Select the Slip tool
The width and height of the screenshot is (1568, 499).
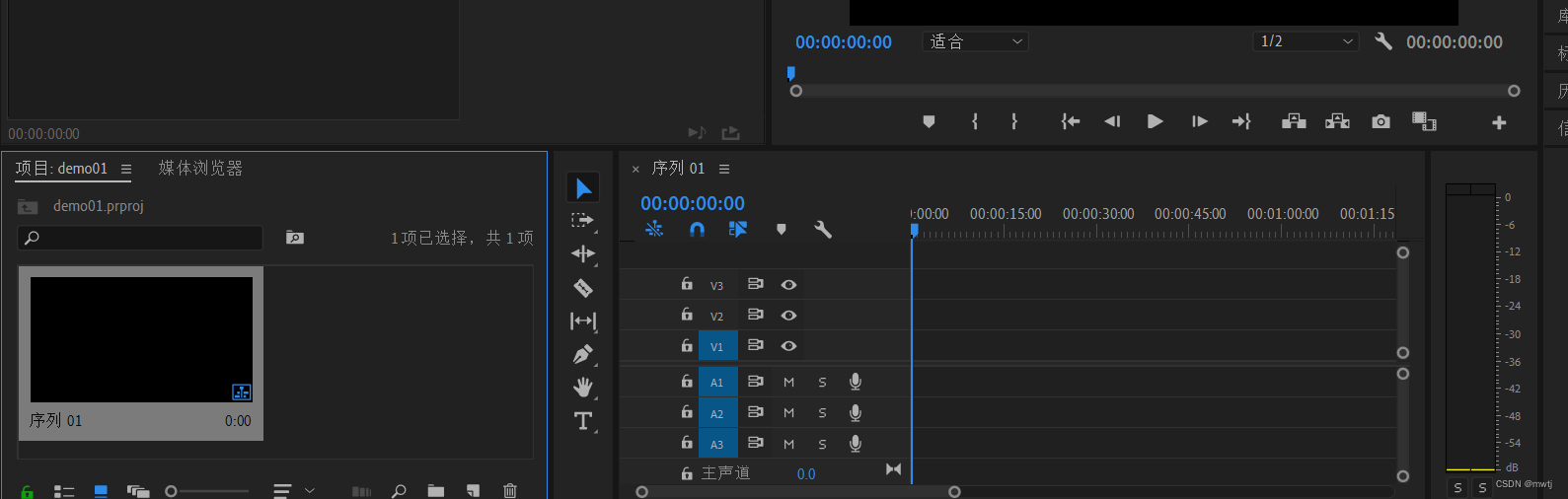click(583, 321)
